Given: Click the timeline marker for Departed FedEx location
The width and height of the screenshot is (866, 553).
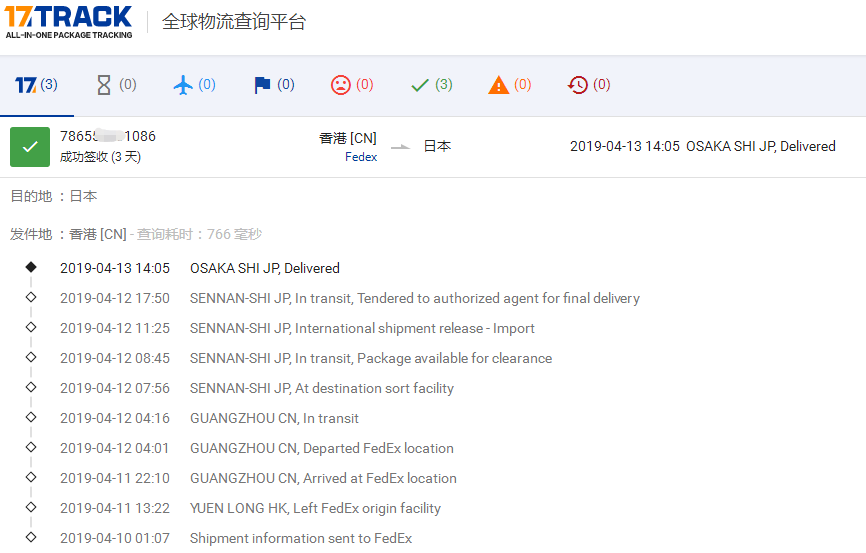Looking at the screenshot, I should pos(31,447).
